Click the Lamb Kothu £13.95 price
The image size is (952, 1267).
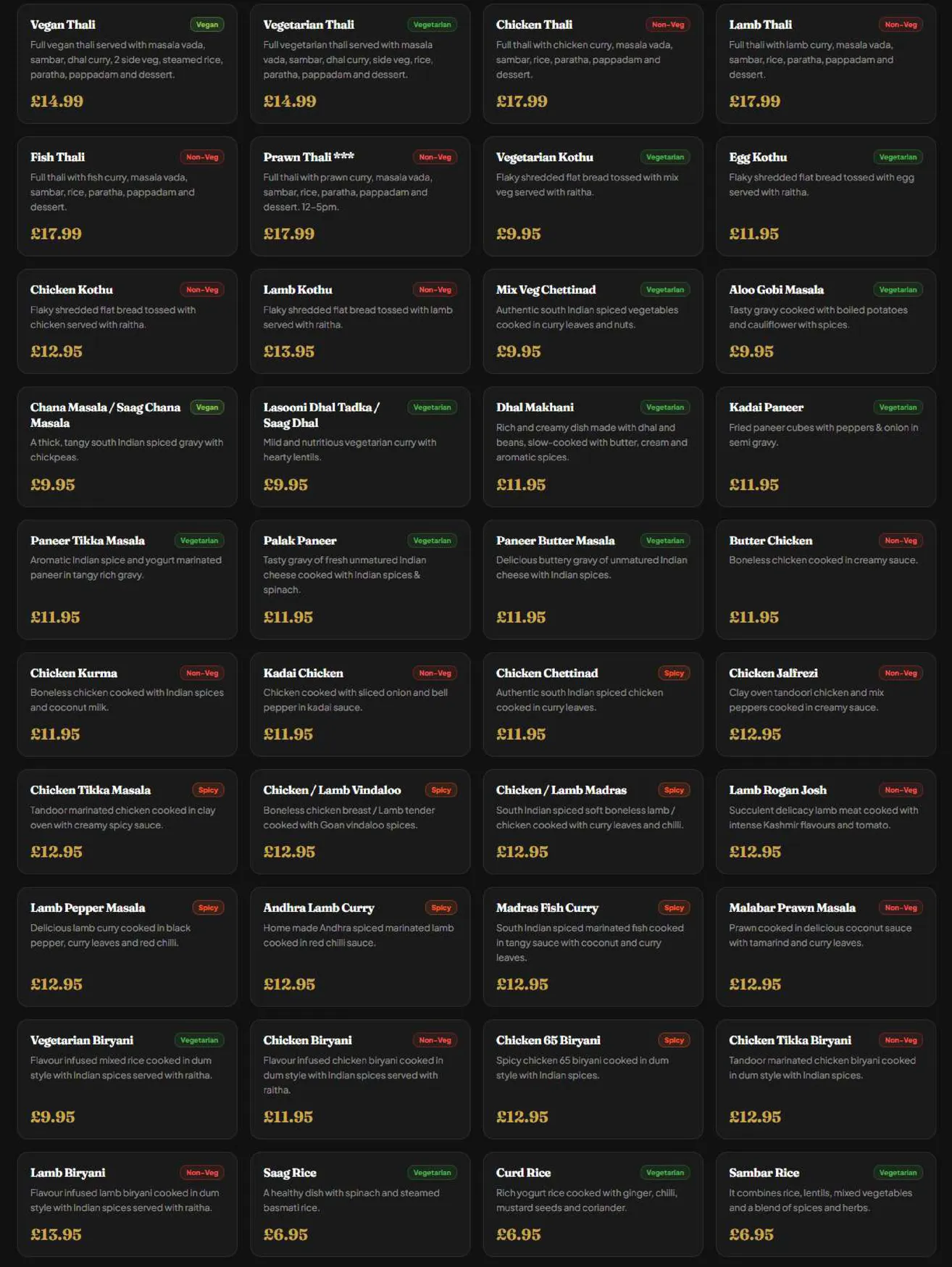[x=289, y=352]
